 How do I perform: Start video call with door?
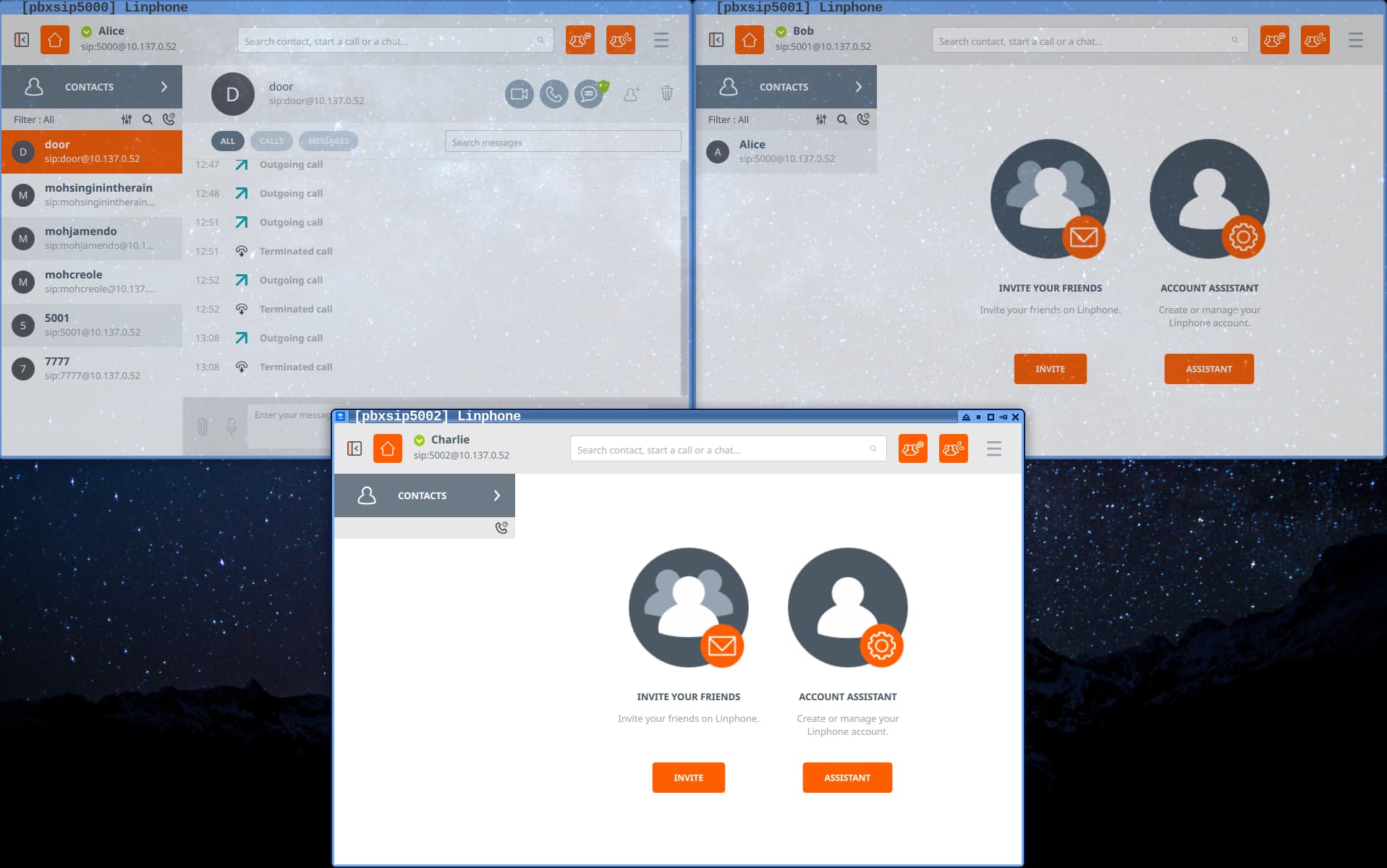click(519, 94)
